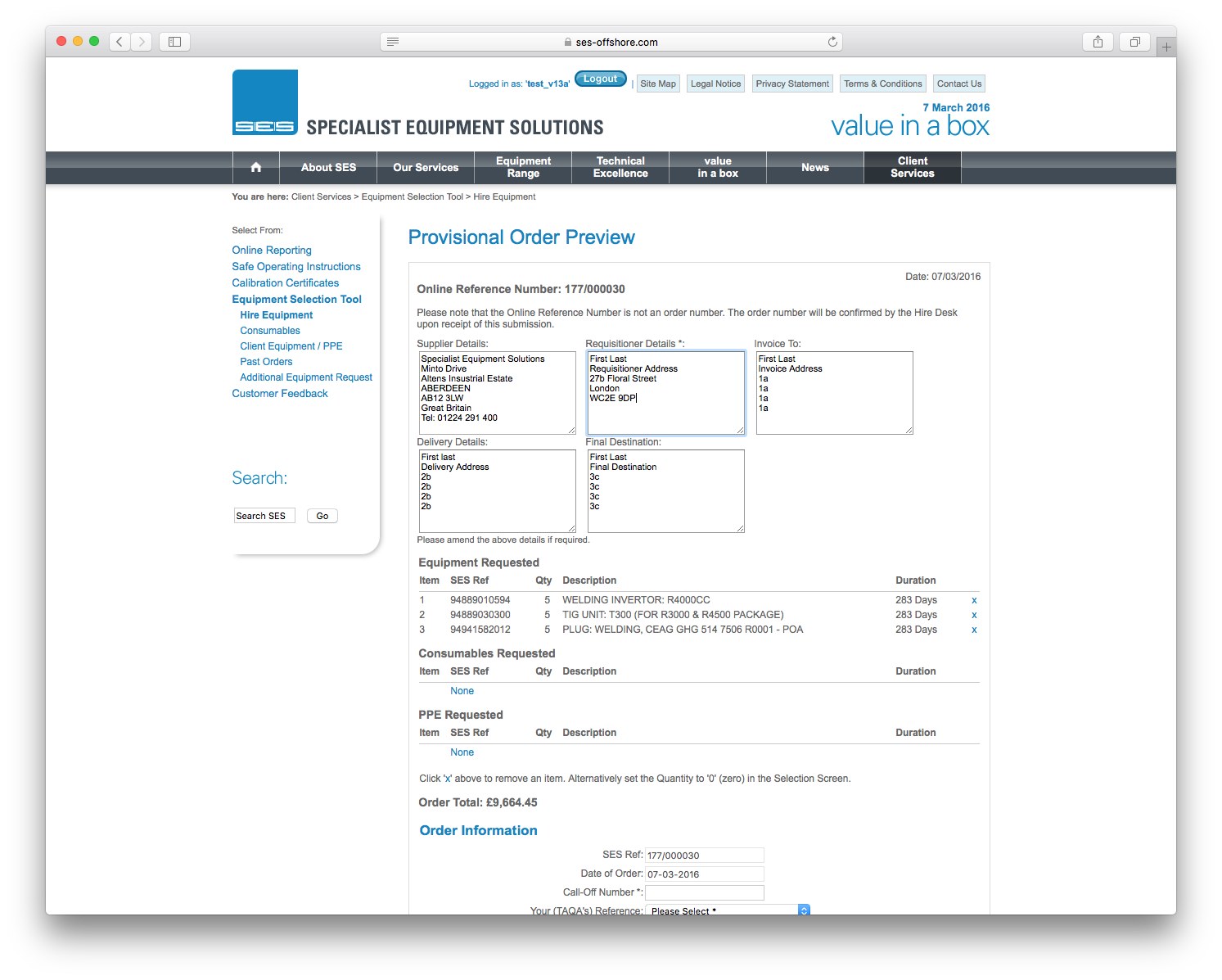Click 'Online Reference Number: 177/000030' text
The width and height of the screenshot is (1222, 980).
pos(521,289)
